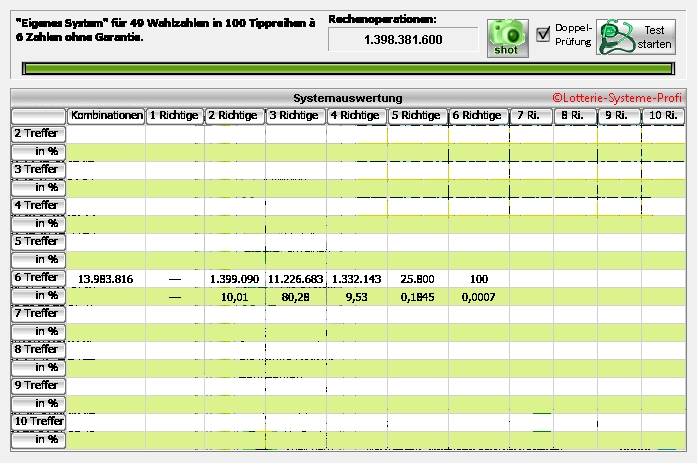Click the 3 Richtige column header
697x463 pixels.
(295, 116)
